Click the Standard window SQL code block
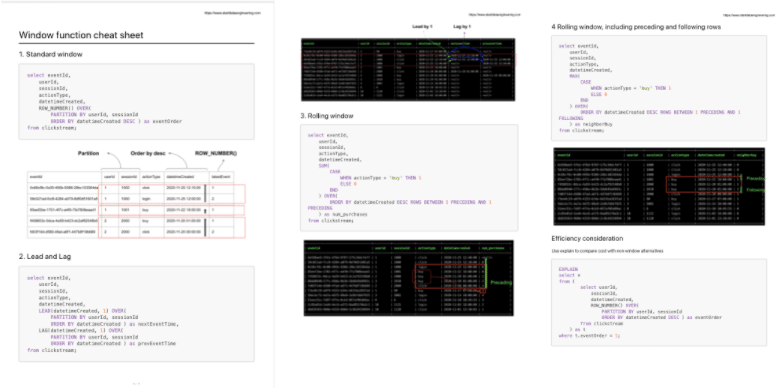The height and width of the screenshot is (390, 780). [136, 101]
